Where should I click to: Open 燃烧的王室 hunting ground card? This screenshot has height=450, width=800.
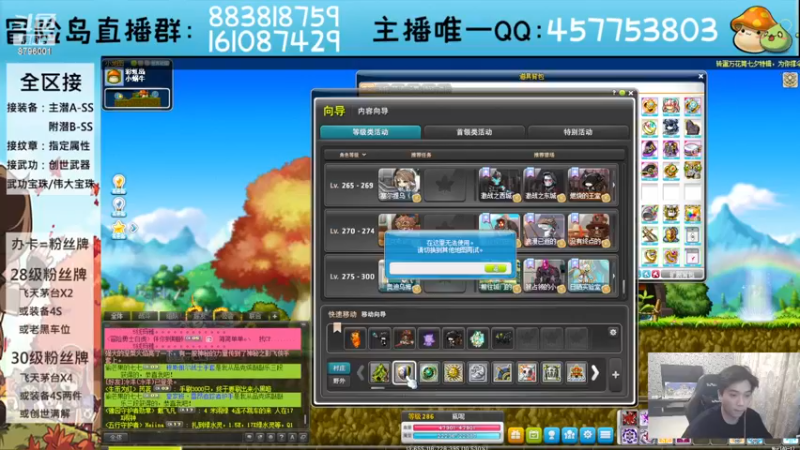[x=588, y=184]
